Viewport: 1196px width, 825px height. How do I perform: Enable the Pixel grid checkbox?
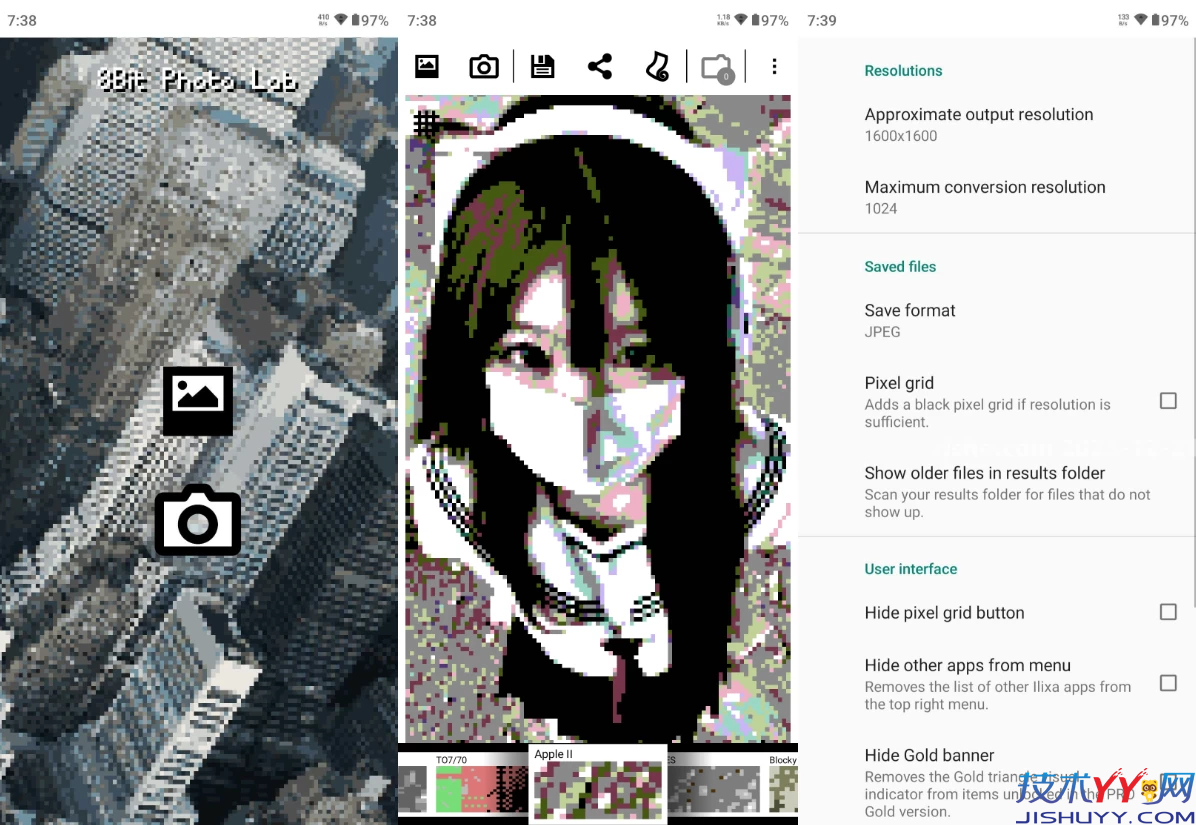1168,400
